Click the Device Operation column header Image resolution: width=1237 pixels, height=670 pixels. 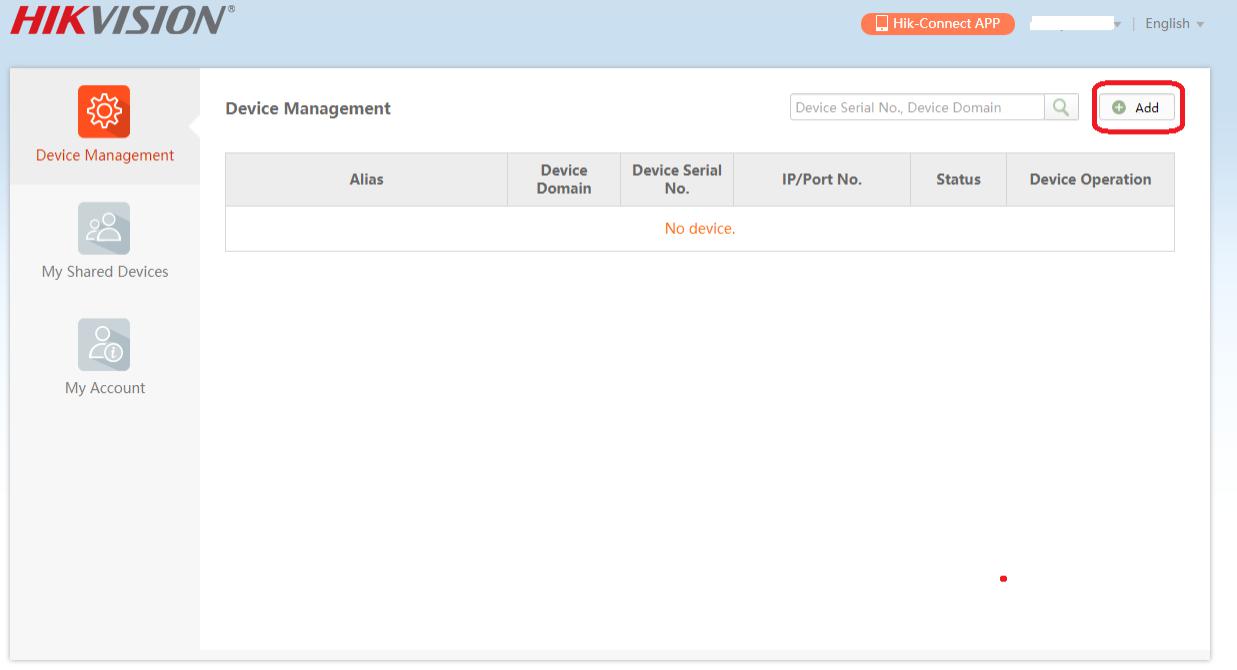tap(1090, 180)
